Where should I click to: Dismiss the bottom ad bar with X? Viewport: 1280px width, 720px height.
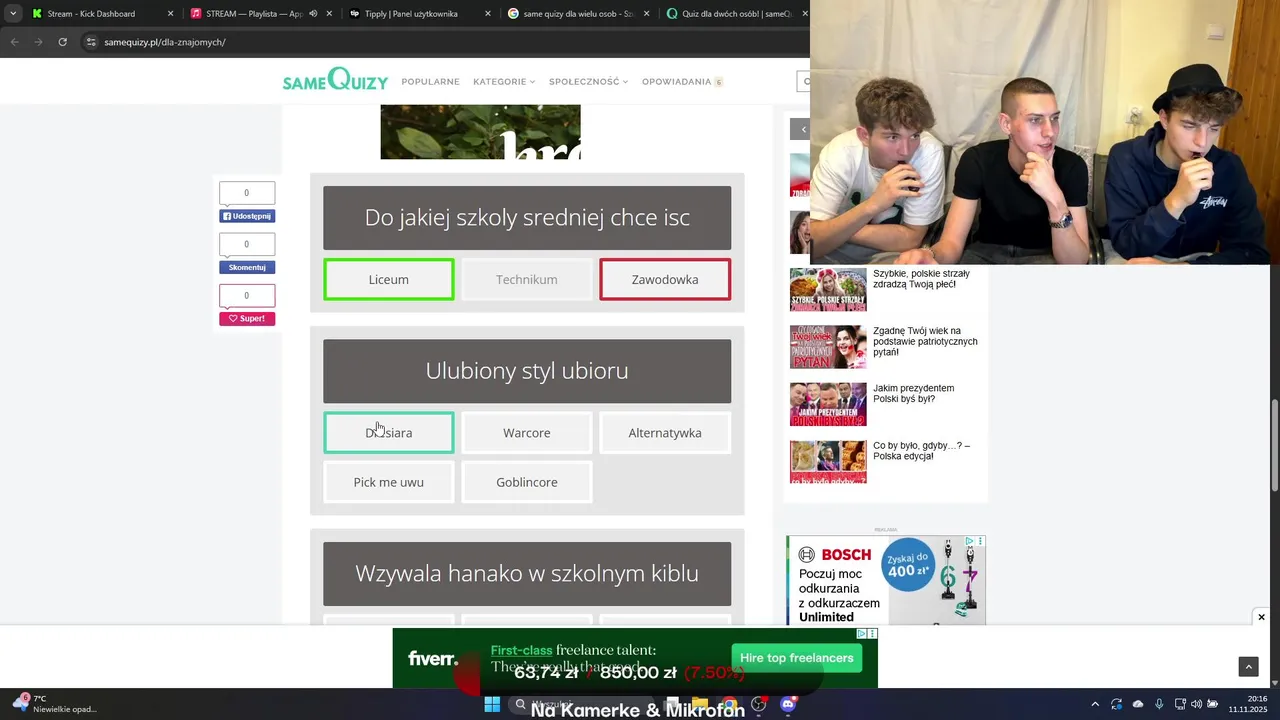point(1261,617)
